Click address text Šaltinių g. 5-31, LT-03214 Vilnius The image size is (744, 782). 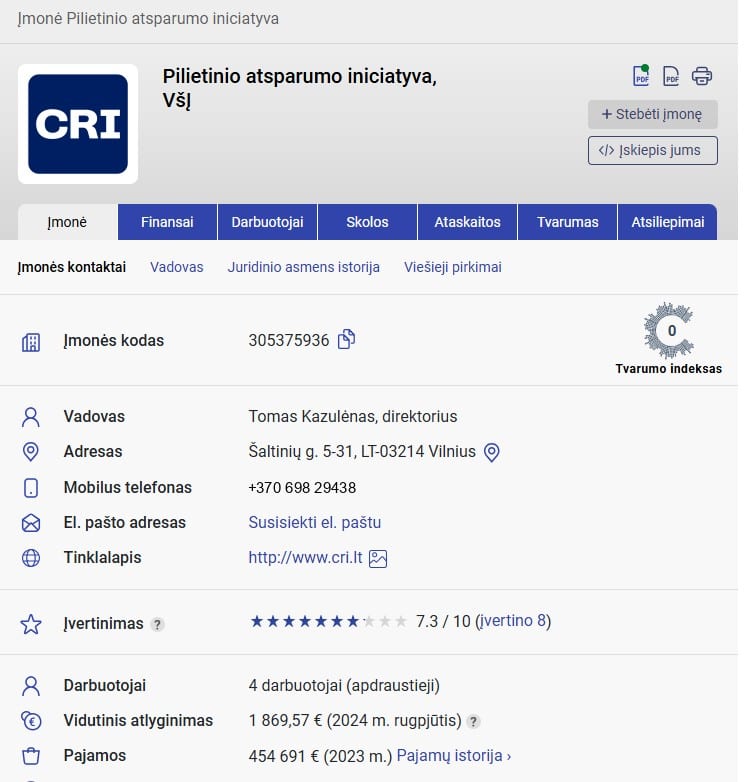[362, 452]
